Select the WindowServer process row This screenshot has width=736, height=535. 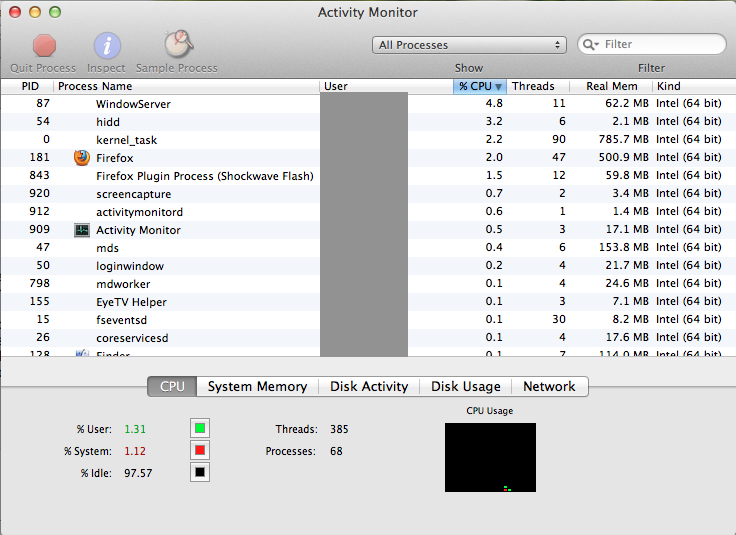368,104
